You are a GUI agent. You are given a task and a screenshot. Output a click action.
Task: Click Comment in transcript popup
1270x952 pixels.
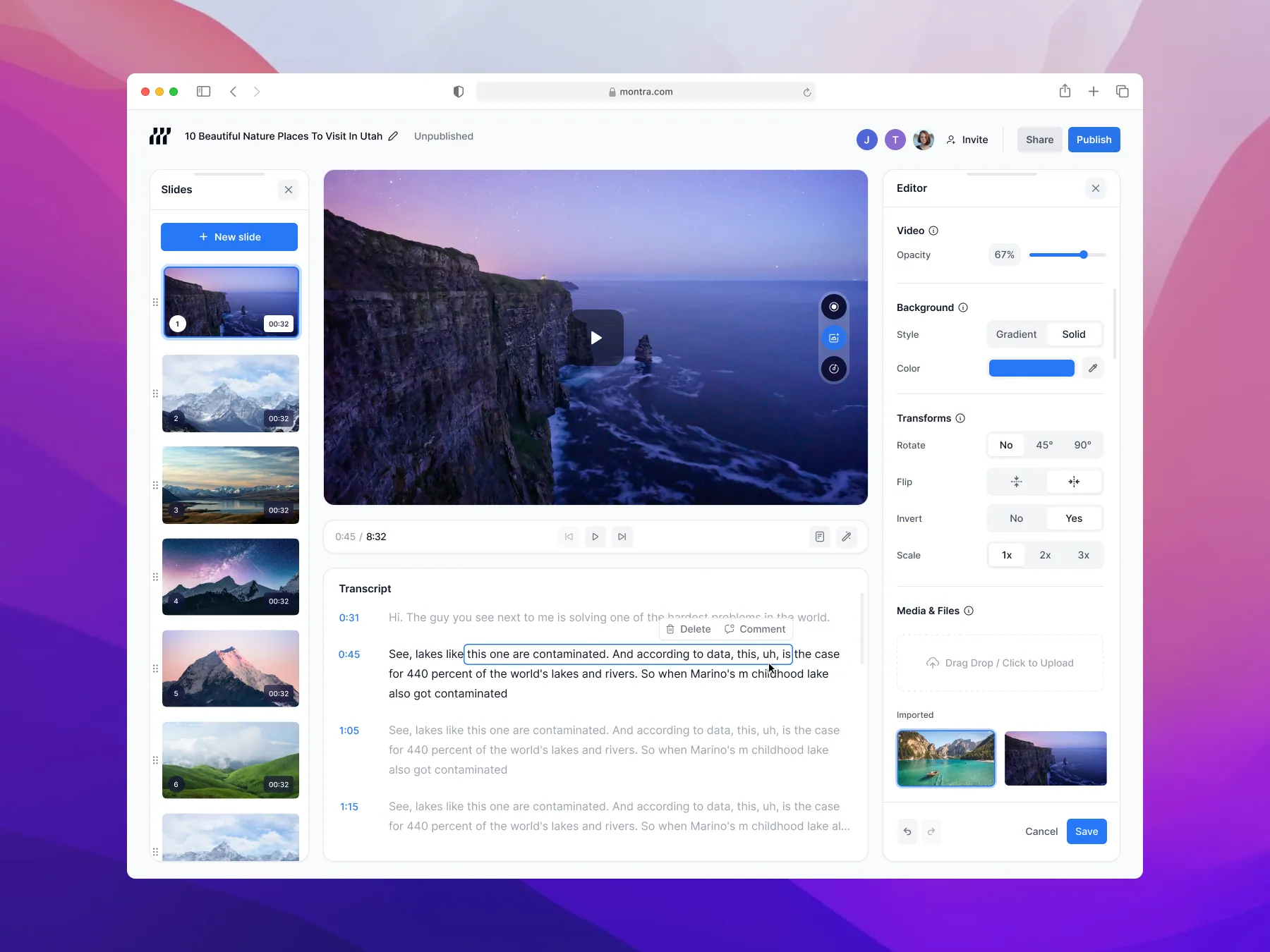point(755,629)
